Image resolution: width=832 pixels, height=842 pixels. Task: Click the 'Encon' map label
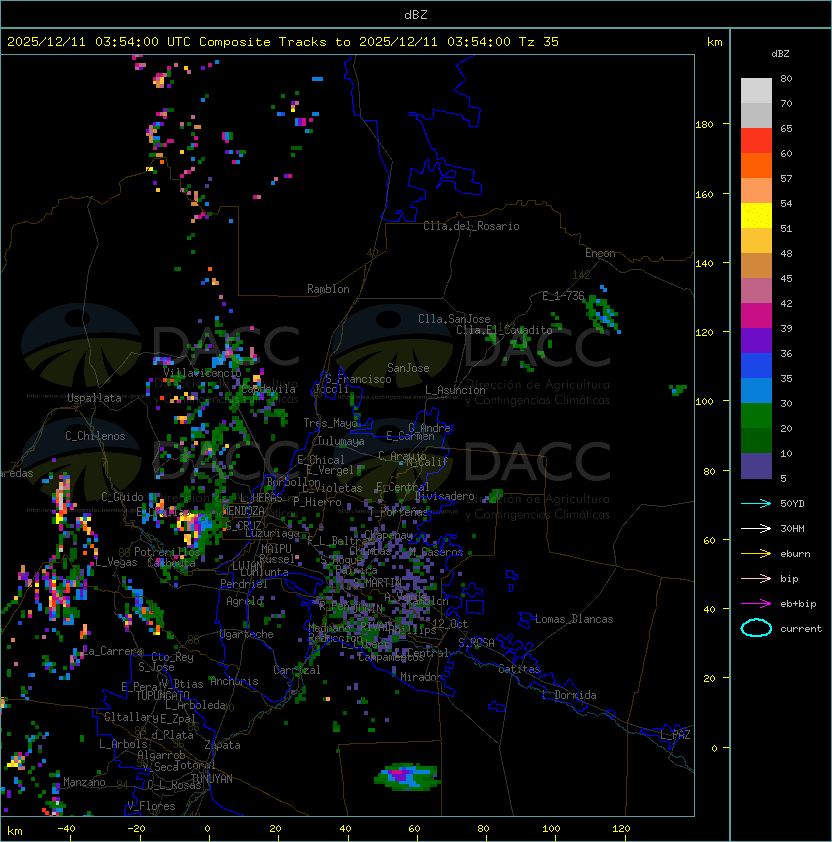coord(600,253)
